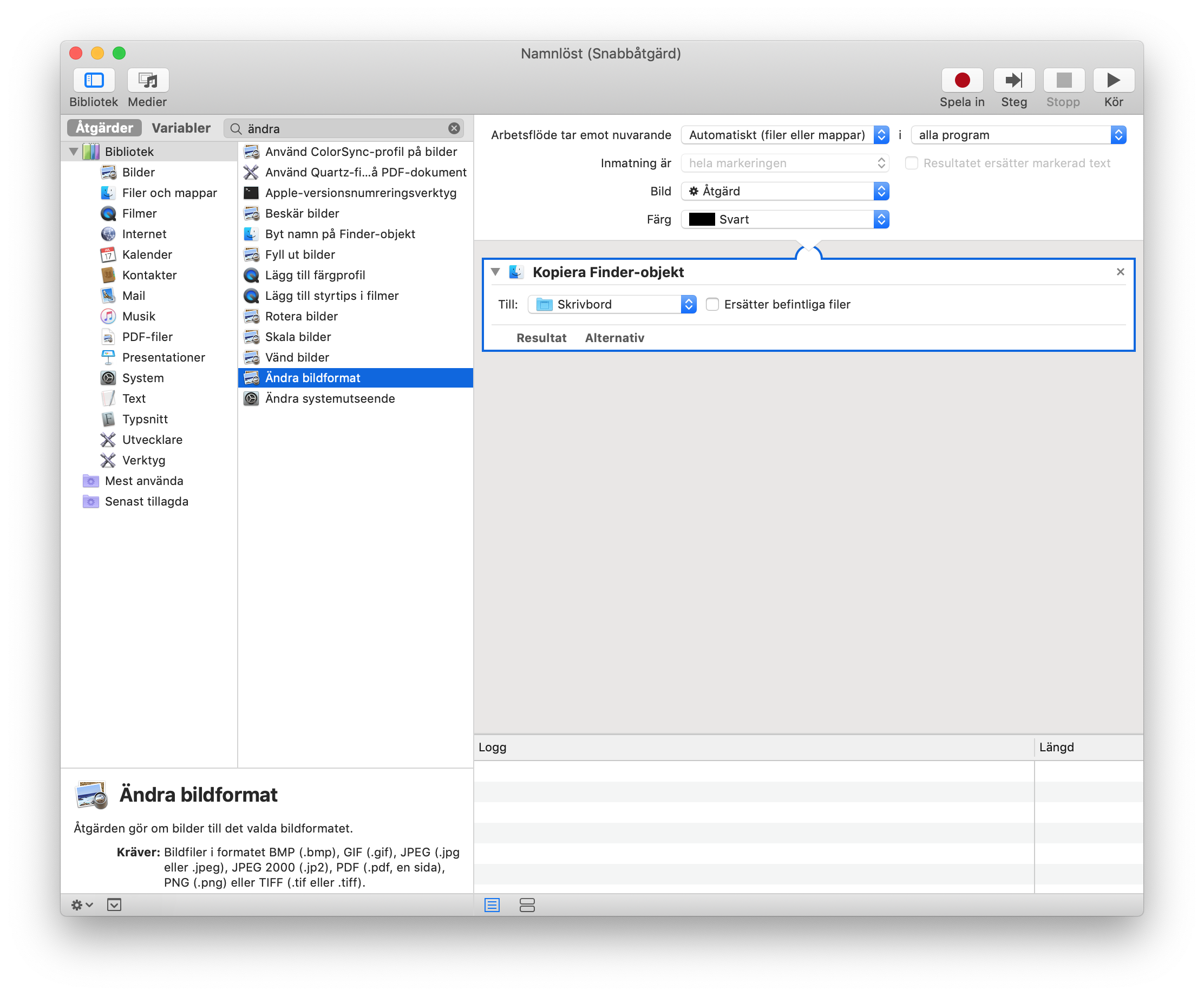This screenshot has width=1204, height=996.
Task: Open gear menu at bottom left
Action: click(x=81, y=905)
